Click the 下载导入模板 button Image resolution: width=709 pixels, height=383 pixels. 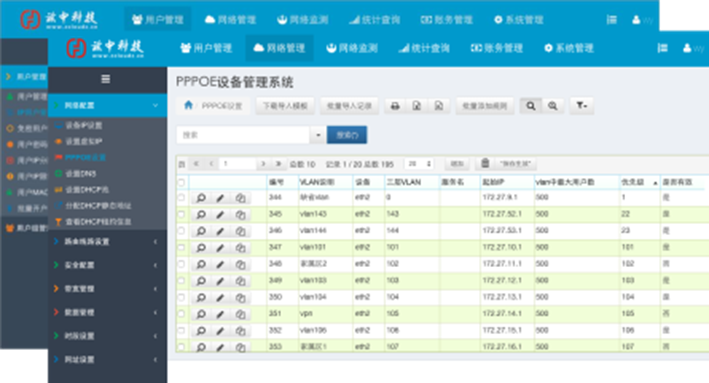coord(285,106)
